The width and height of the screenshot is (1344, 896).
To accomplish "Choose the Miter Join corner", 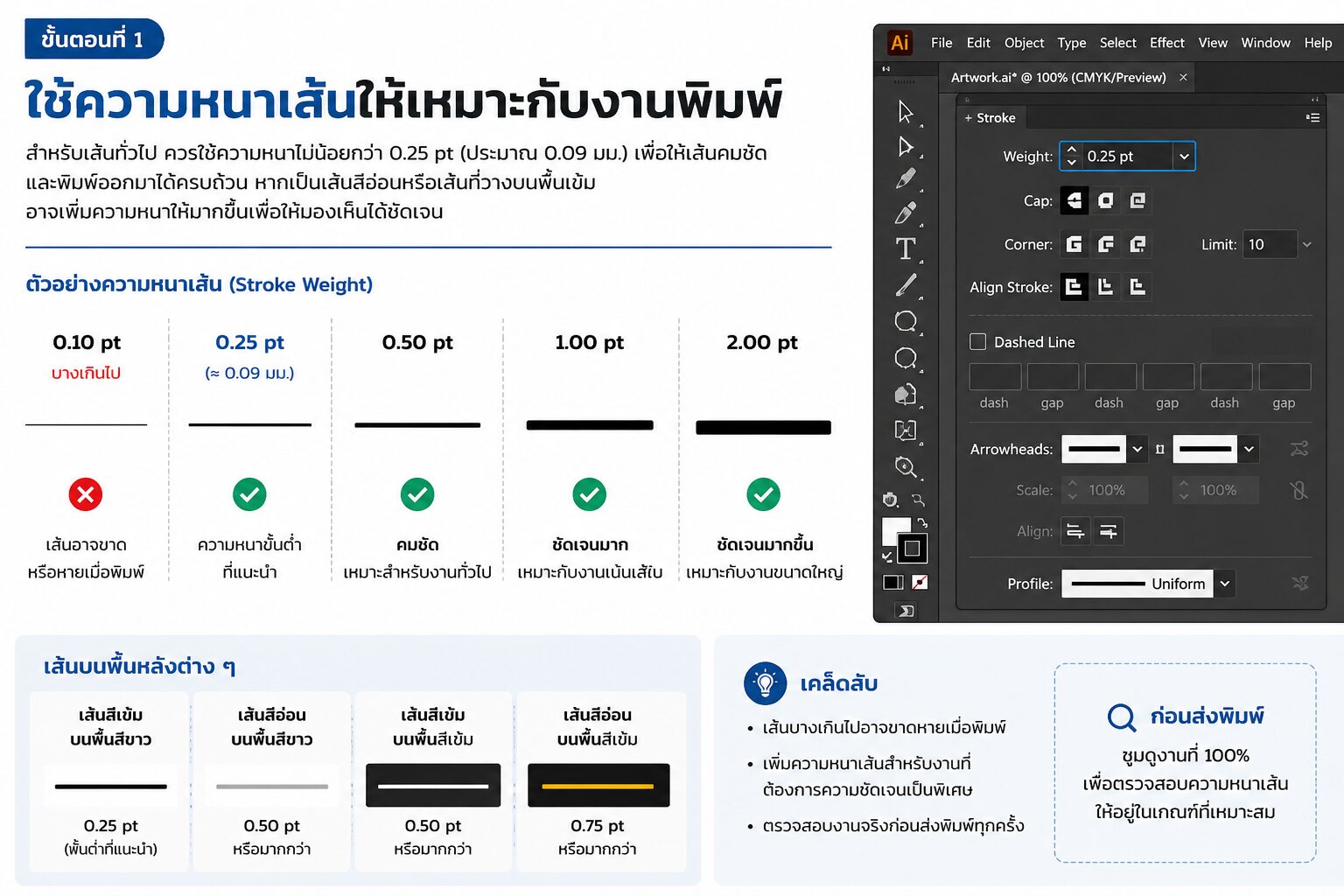I will tap(1074, 244).
